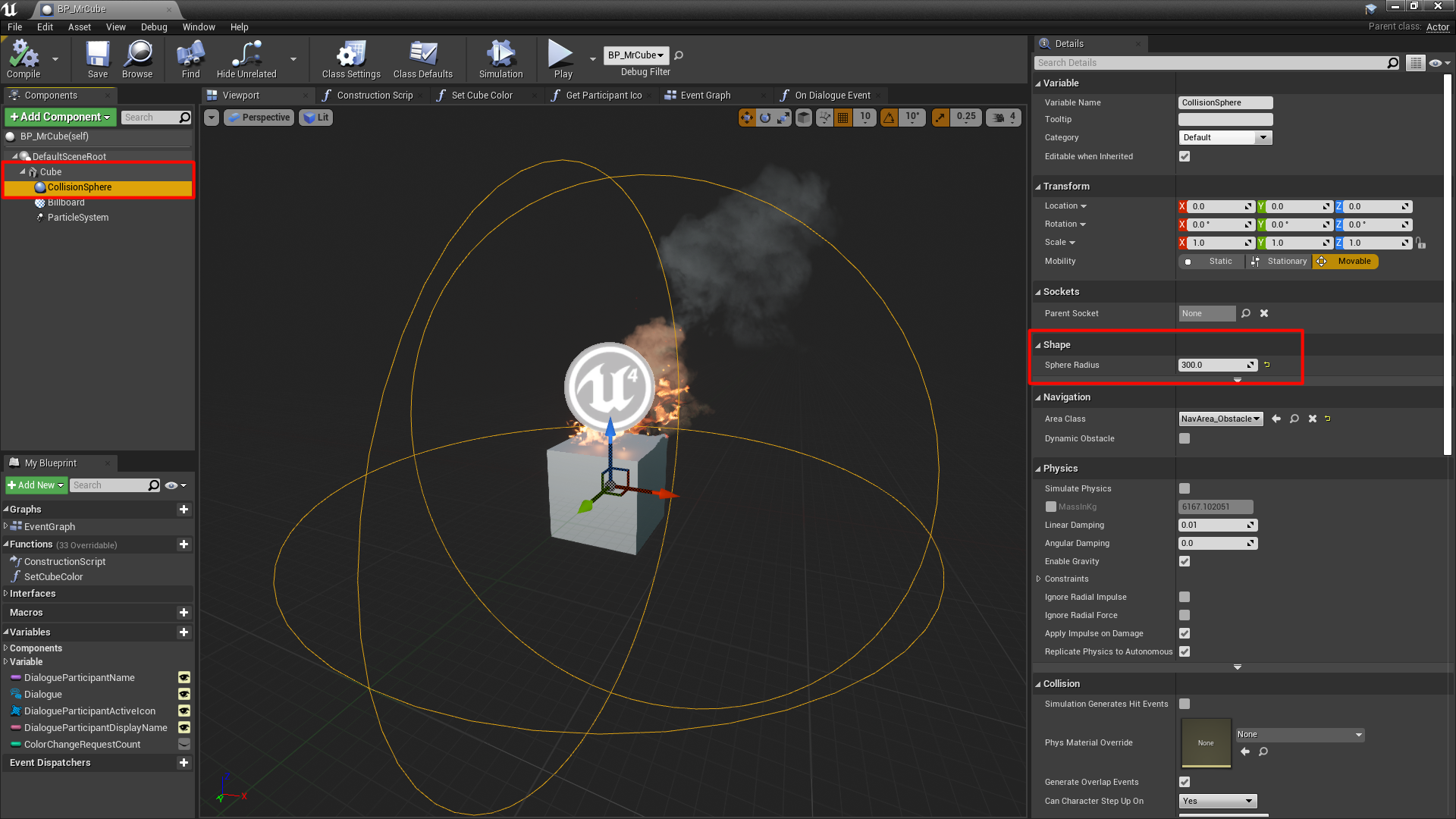This screenshot has width=1456, height=819.
Task: Select translate gizmo mode in viewport
Action: click(x=747, y=118)
